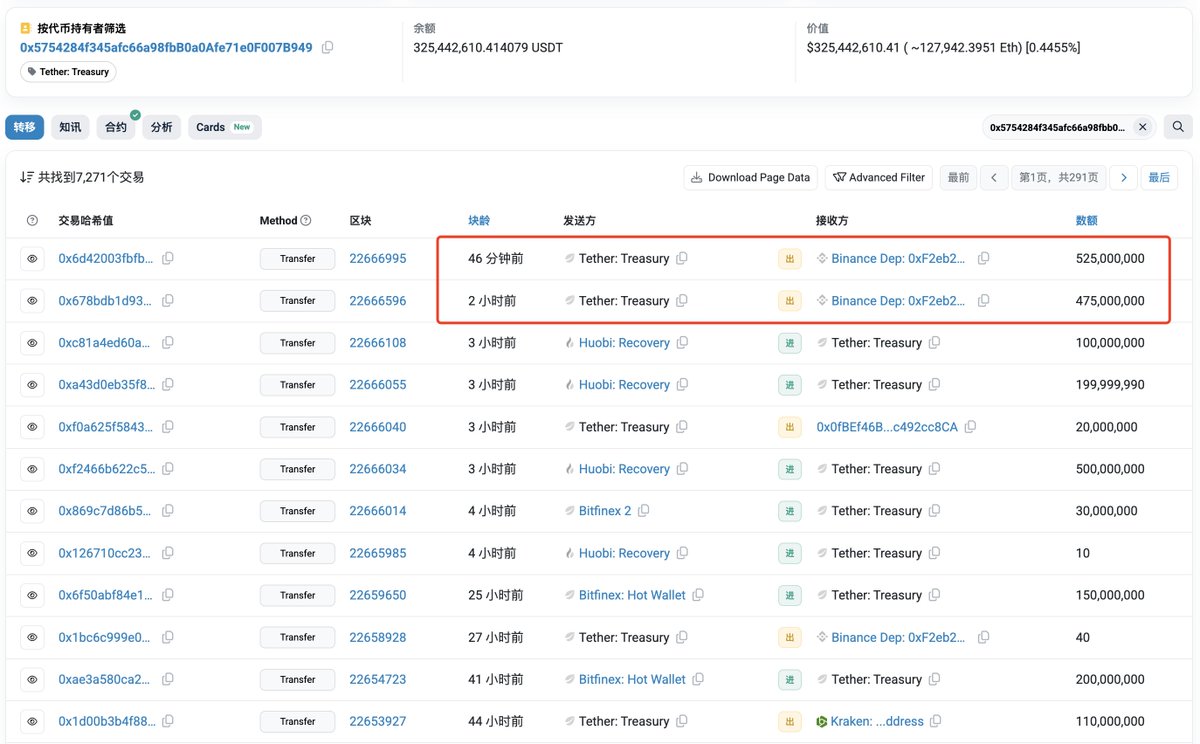
Task: Open holder address link 0x5754284f...B949
Action: click(166, 47)
